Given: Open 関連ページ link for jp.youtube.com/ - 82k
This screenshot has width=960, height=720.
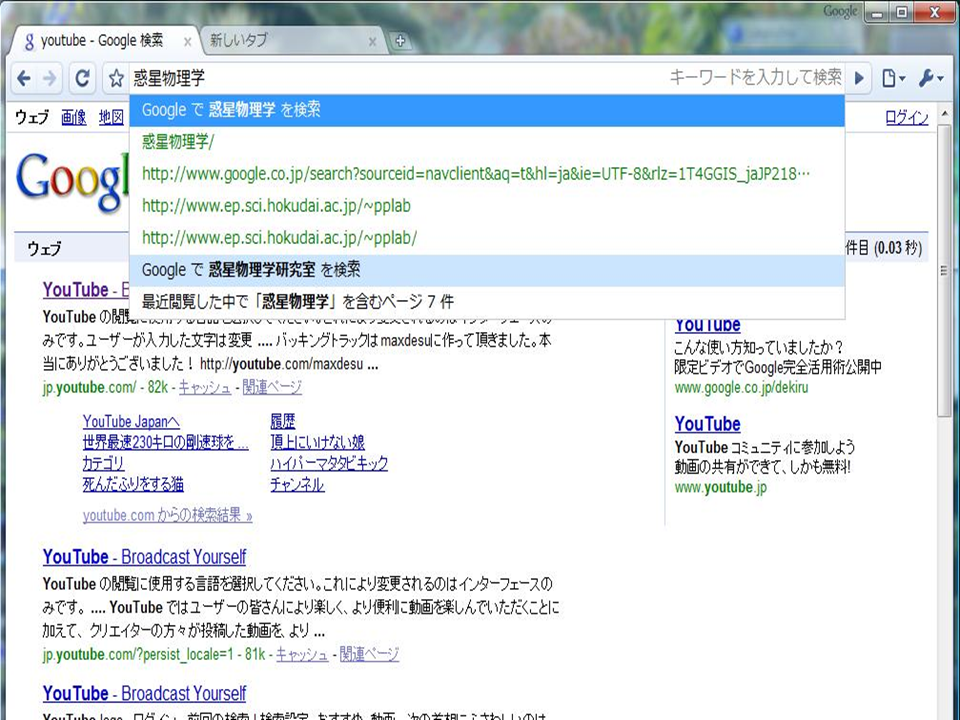Looking at the screenshot, I should click(272, 387).
